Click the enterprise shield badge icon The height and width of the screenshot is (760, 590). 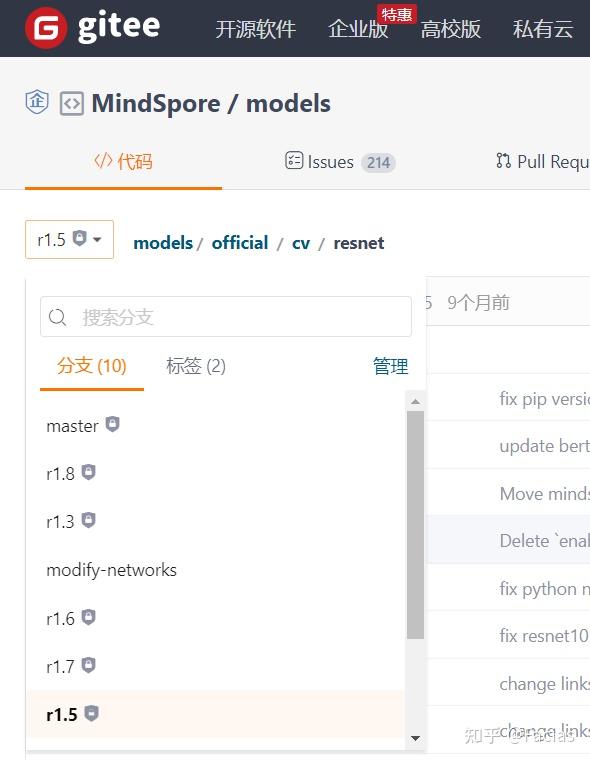click(x=37, y=102)
